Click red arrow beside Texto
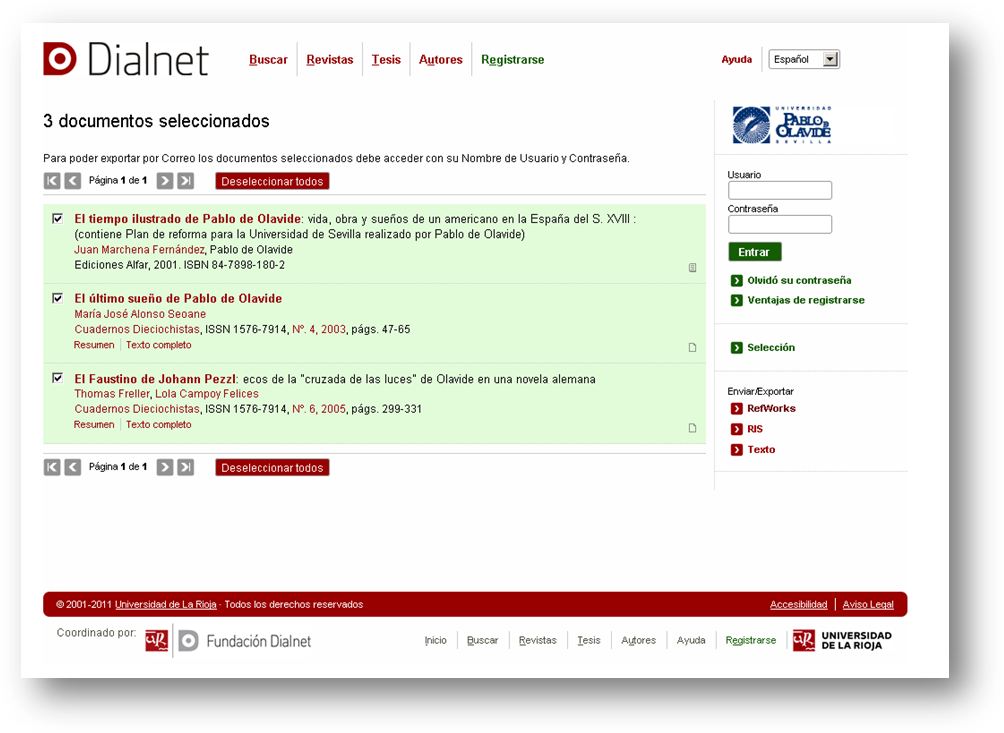This screenshot has width=1004, height=733. pos(736,449)
